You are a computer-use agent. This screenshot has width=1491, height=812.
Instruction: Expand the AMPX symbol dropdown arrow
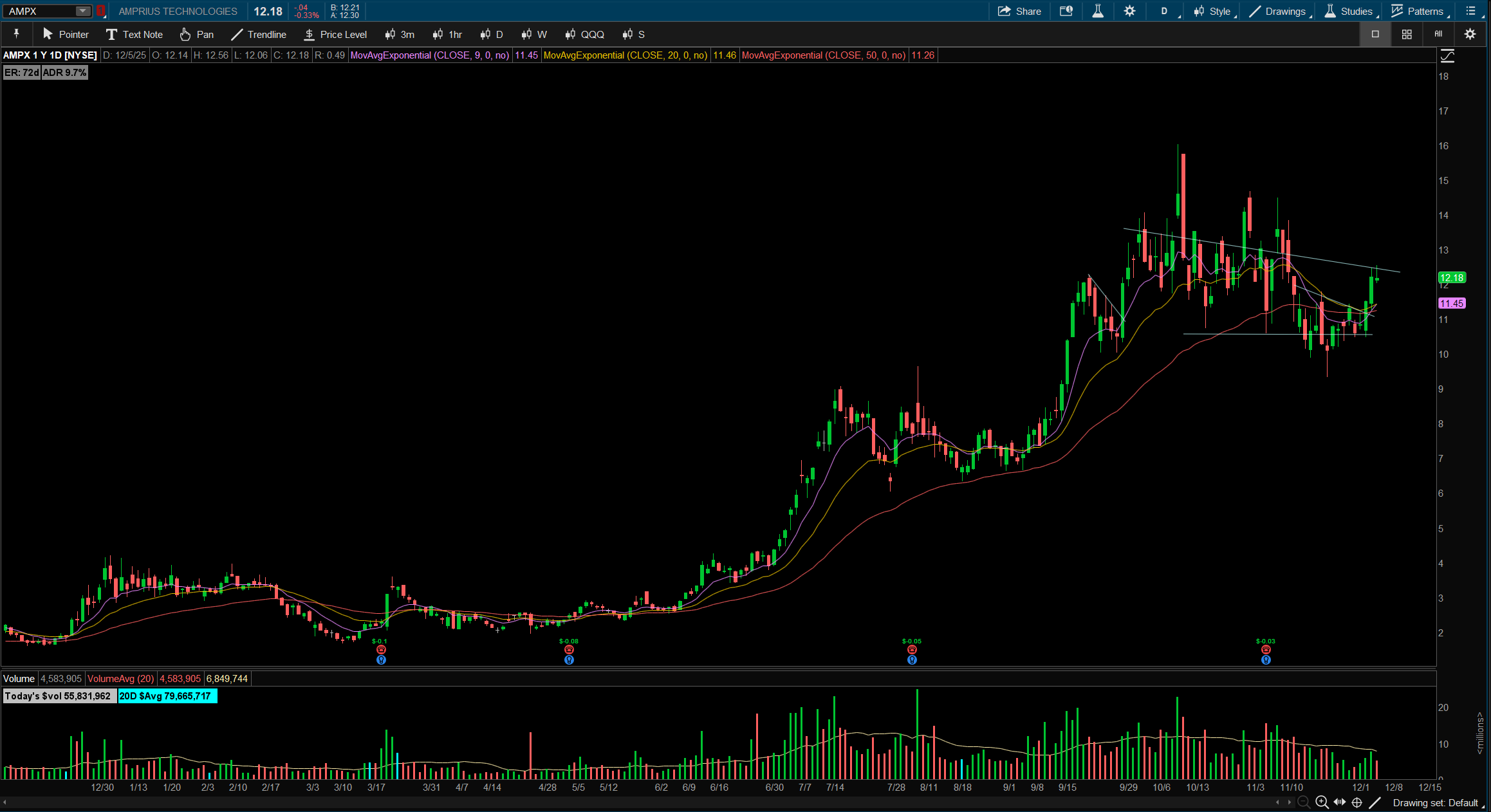click(82, 11)
